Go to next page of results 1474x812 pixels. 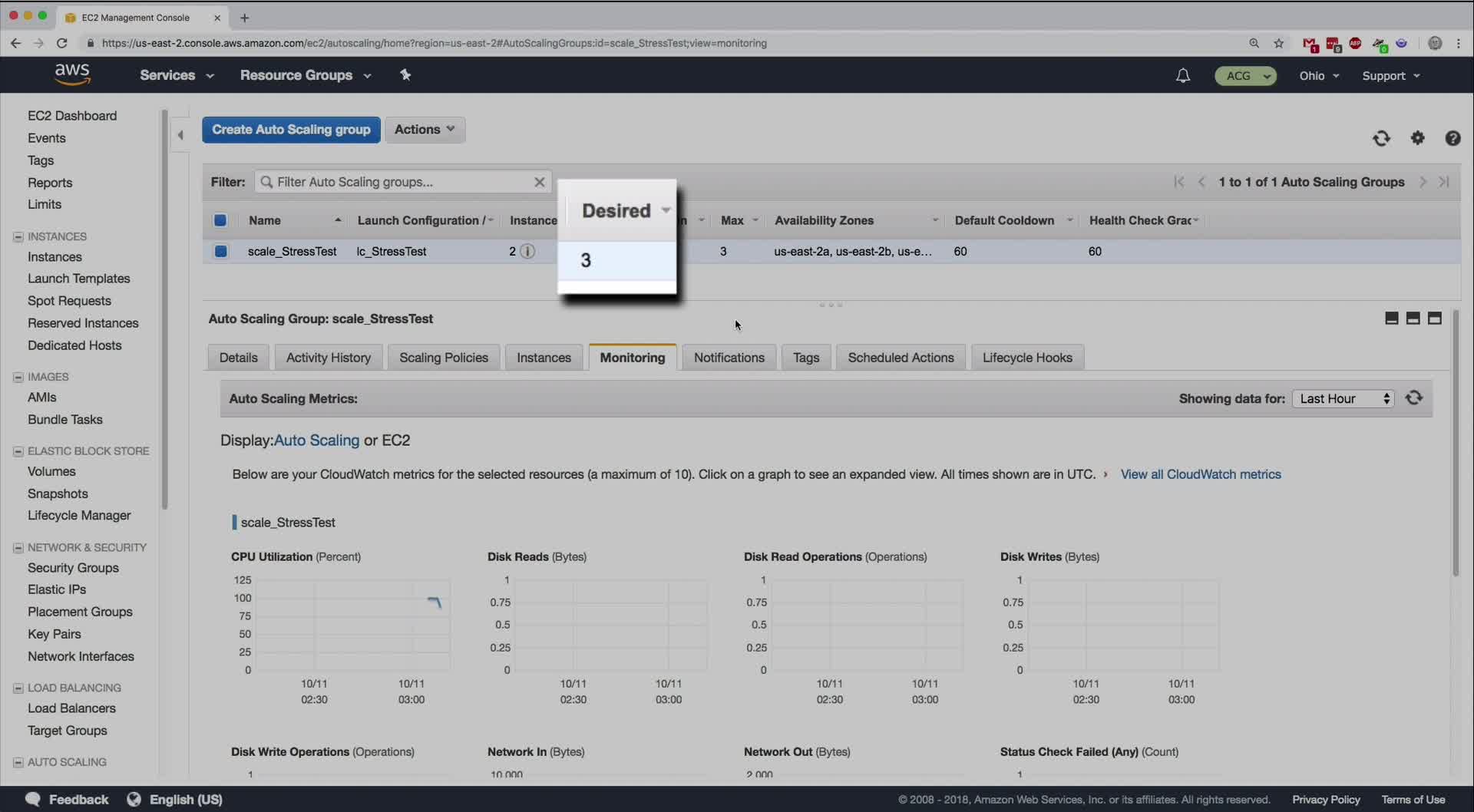pyautogui.click(x=1423, y=182)
